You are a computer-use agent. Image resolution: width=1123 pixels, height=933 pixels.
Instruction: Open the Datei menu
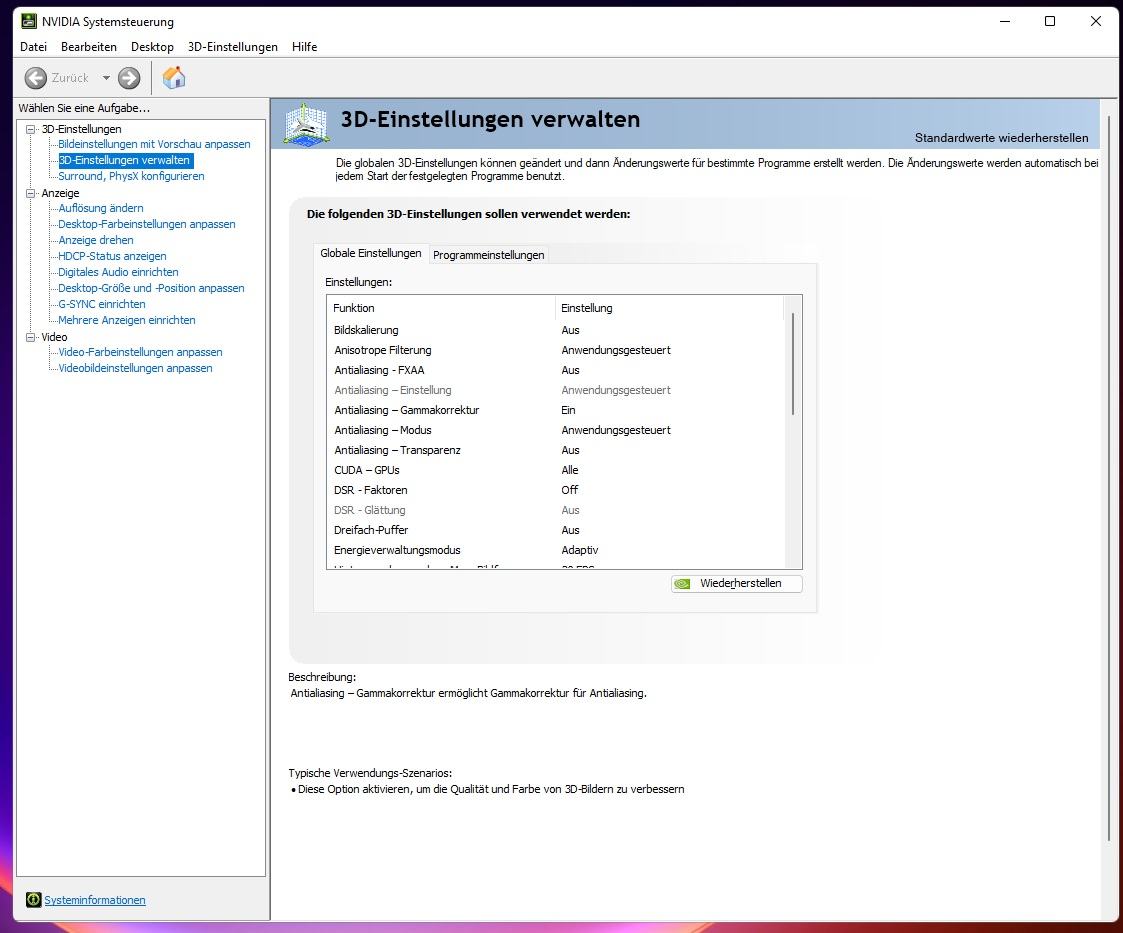(34, 47)
